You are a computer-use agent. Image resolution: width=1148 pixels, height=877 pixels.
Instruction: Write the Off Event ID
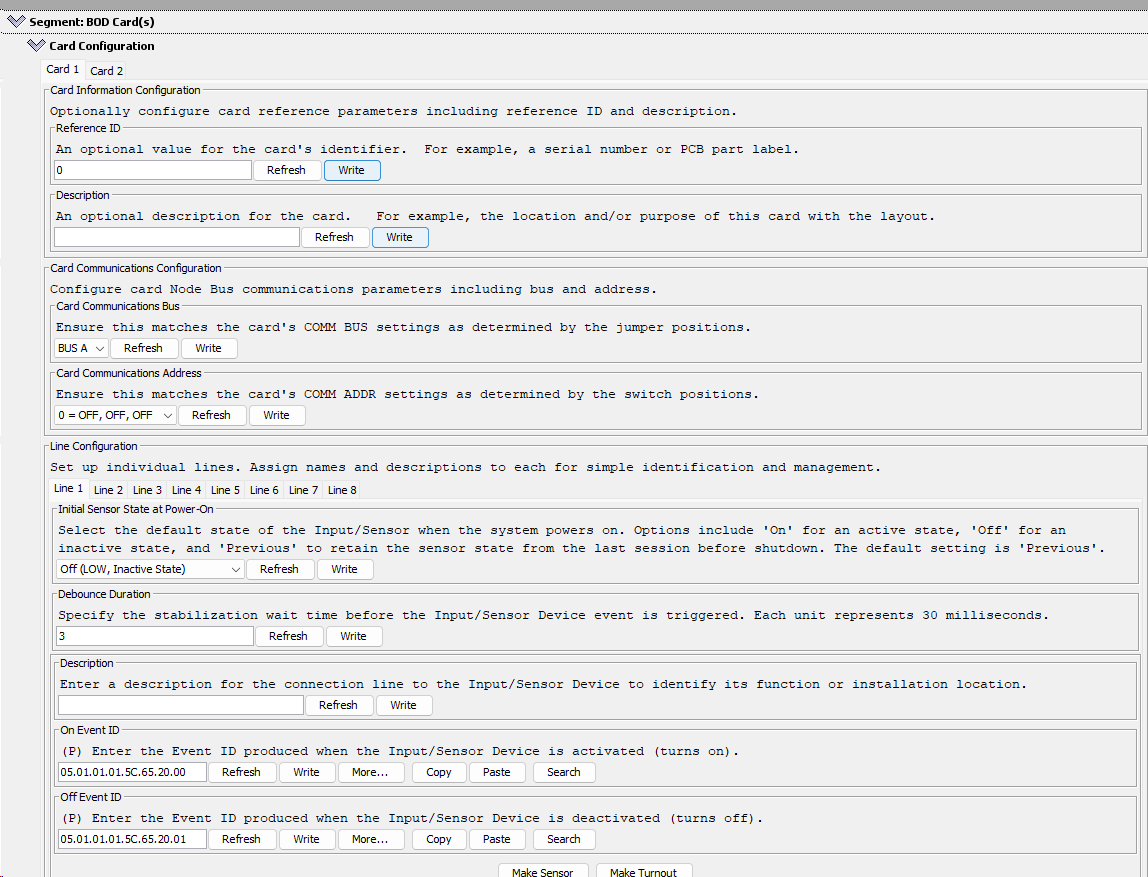(x=307, y=840)
